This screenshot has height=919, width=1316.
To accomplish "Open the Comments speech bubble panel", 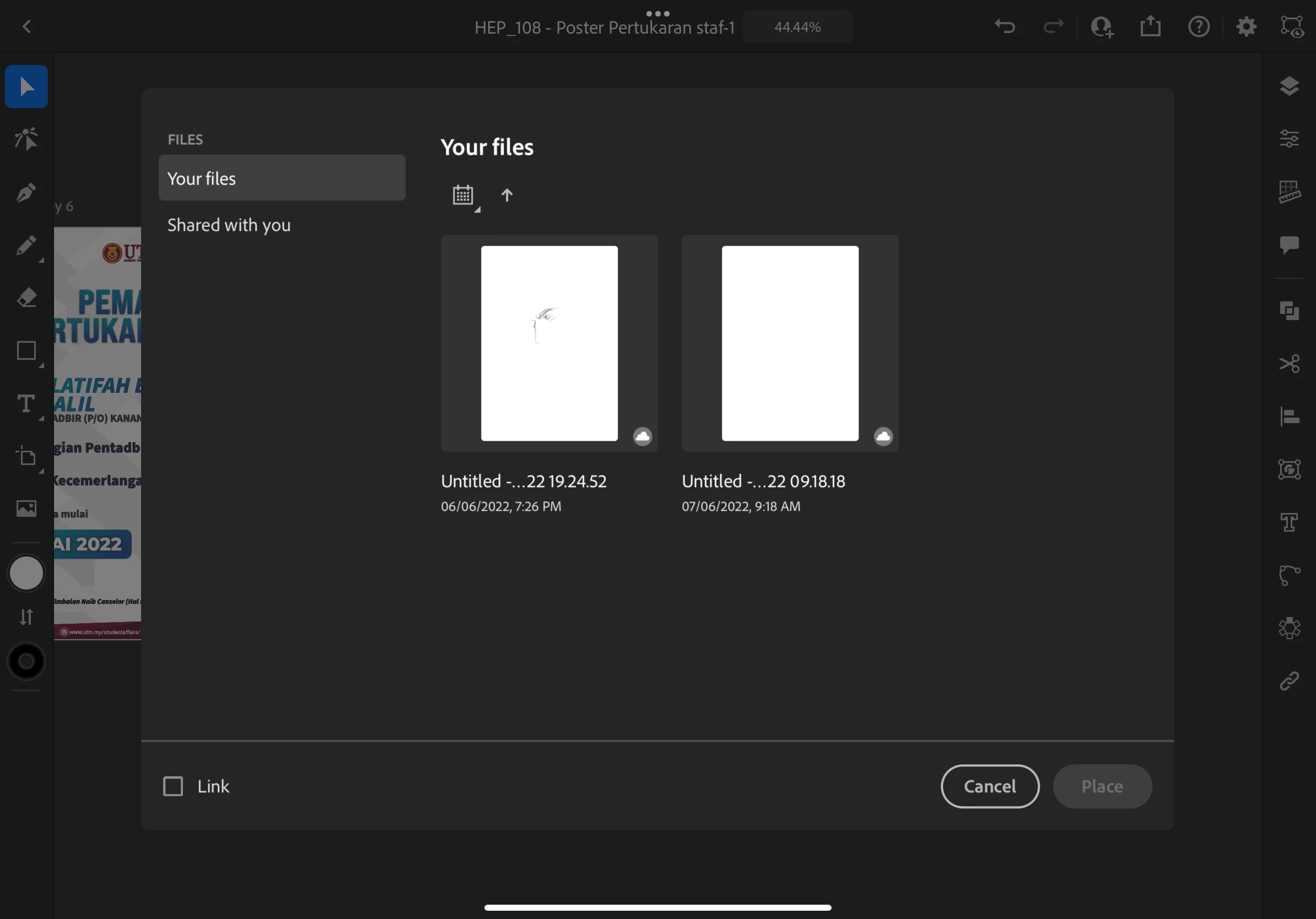I will point(1289,245).
